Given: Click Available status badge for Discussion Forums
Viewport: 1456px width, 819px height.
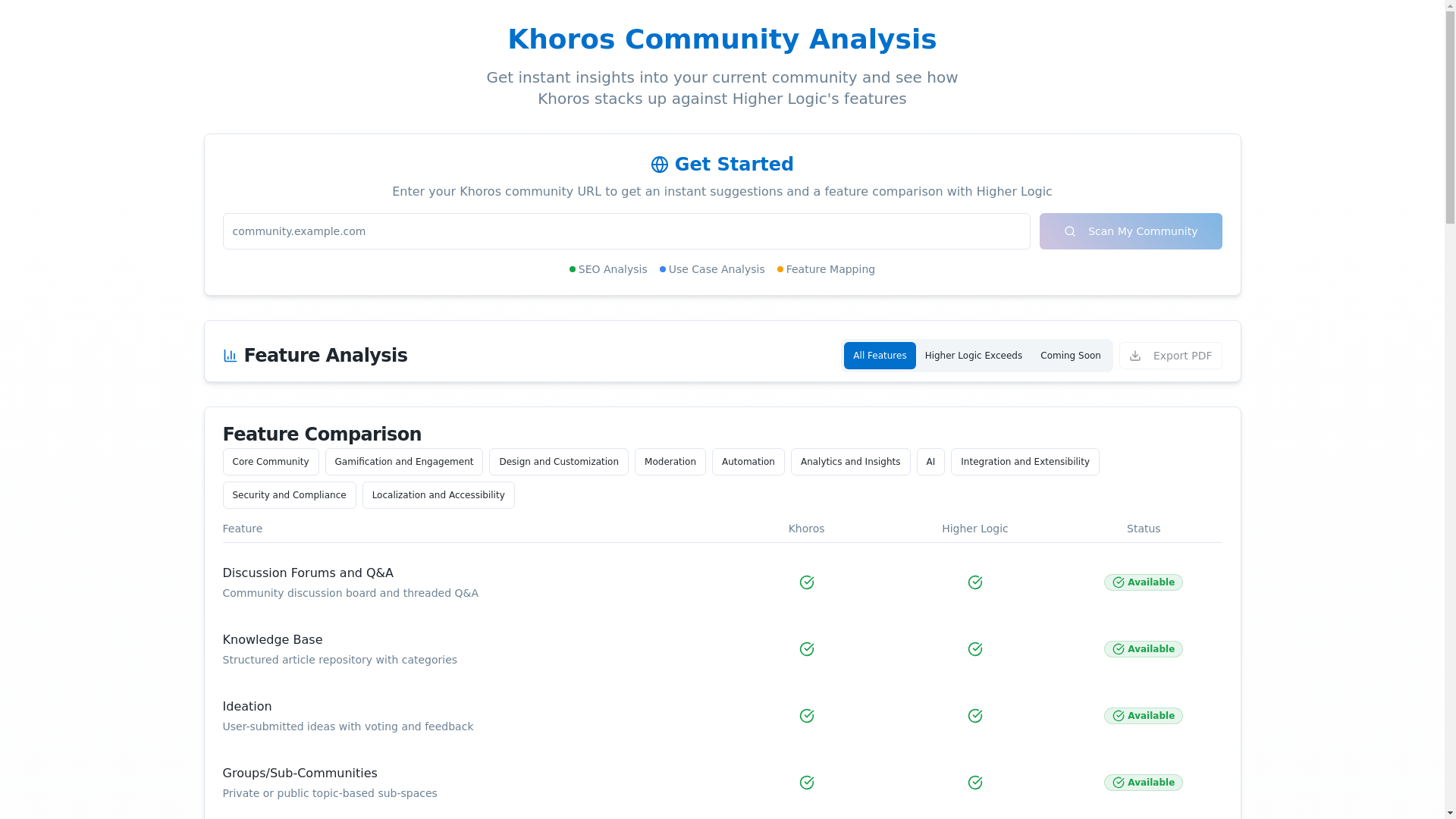Looking at the screenshot, I should [x=1143, y=582].
